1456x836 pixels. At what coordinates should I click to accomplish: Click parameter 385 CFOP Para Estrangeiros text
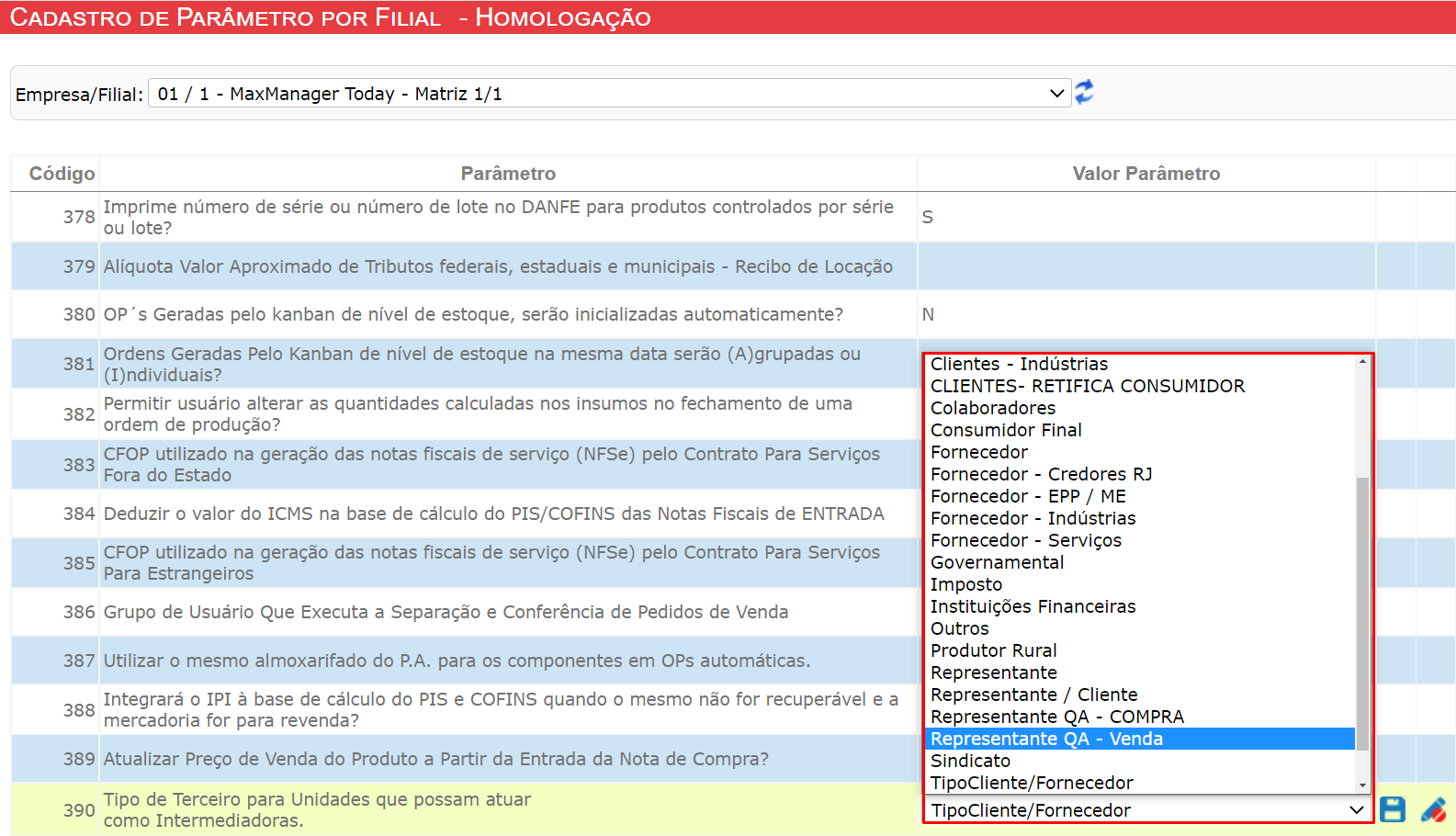pyautogui.click(x=491, y=562)
